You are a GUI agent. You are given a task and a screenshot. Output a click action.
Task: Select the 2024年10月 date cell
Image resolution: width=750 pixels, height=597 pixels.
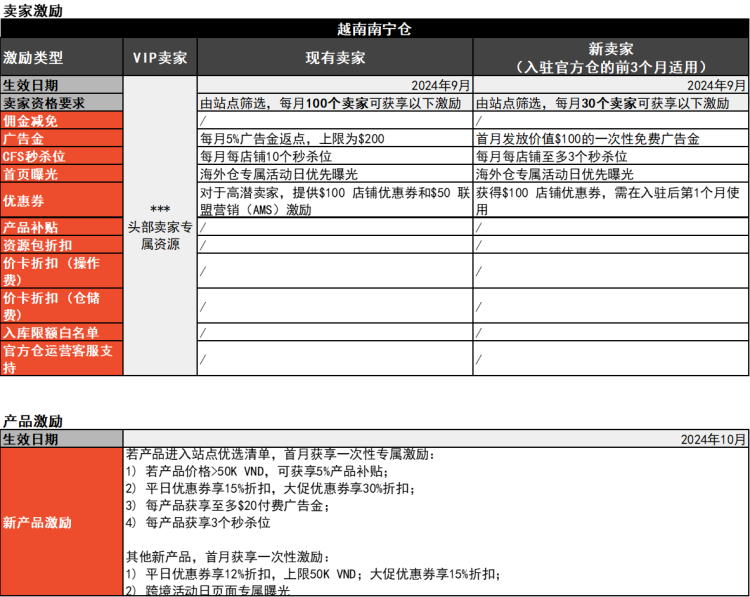click(x=435, y=439)
